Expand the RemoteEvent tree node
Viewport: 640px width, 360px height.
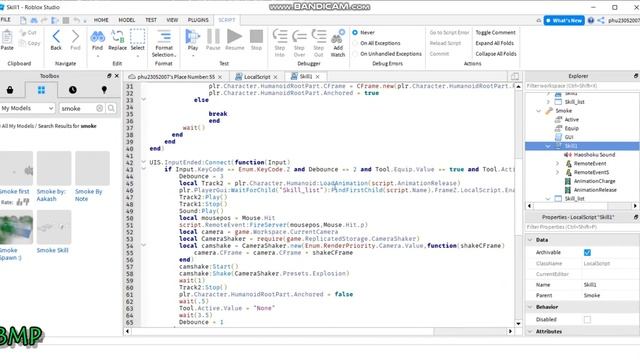[558, 163]
